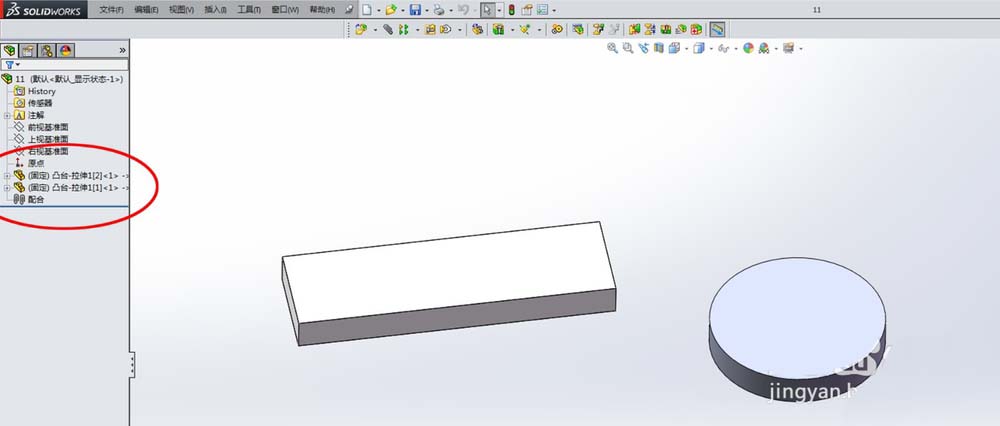Click the Assembly Features icon
The width and height of the screenshot is (1000, 426).
pyautogui.click(x=498, y=29)
